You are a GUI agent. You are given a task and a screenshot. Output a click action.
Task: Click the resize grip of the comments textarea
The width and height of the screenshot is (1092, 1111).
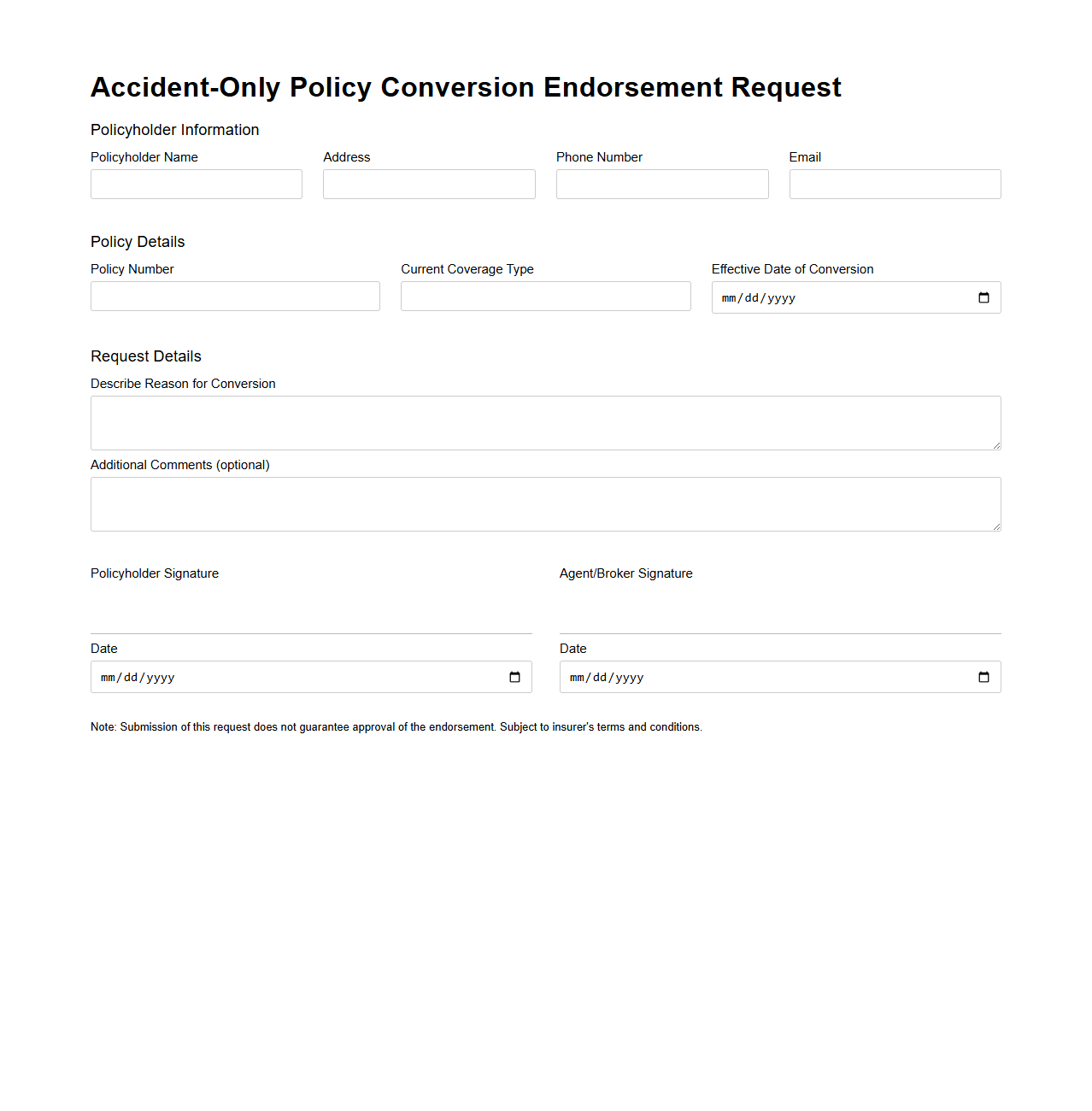point(996,526)
